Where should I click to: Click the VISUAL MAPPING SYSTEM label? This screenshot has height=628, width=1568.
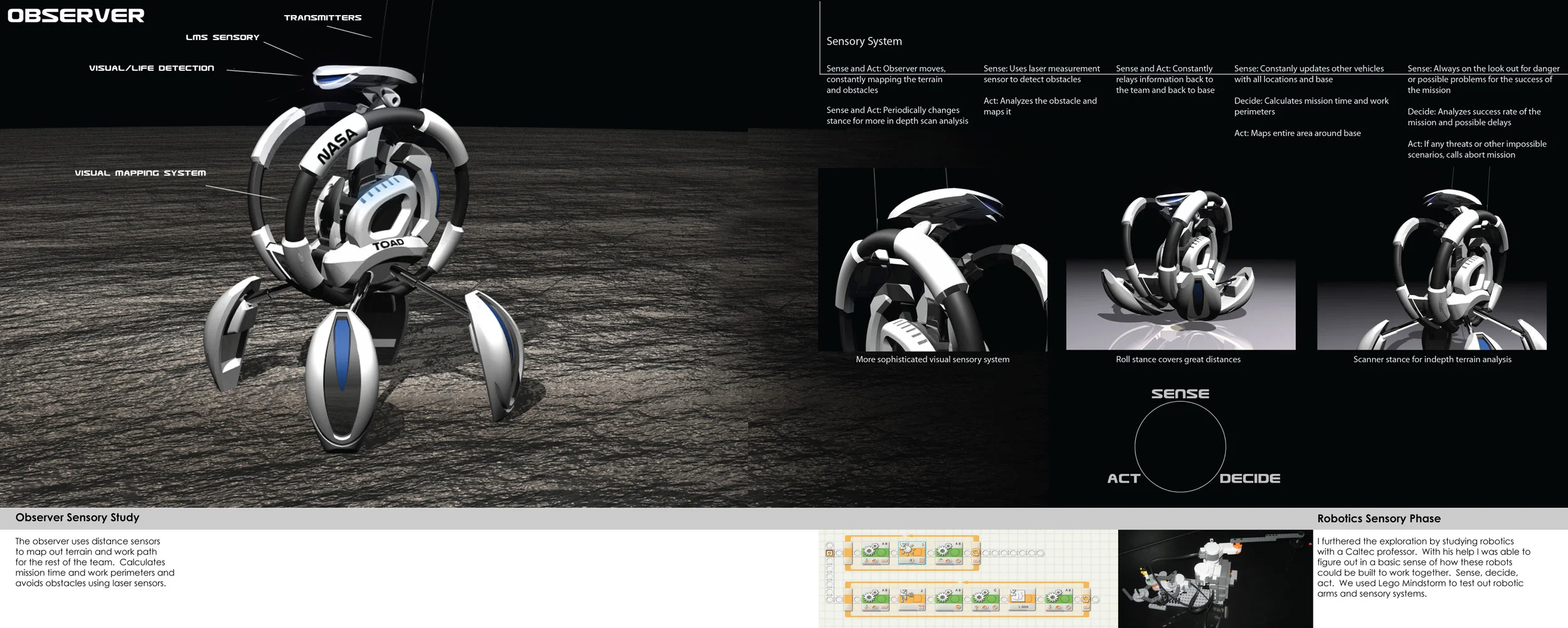point(140,173)
